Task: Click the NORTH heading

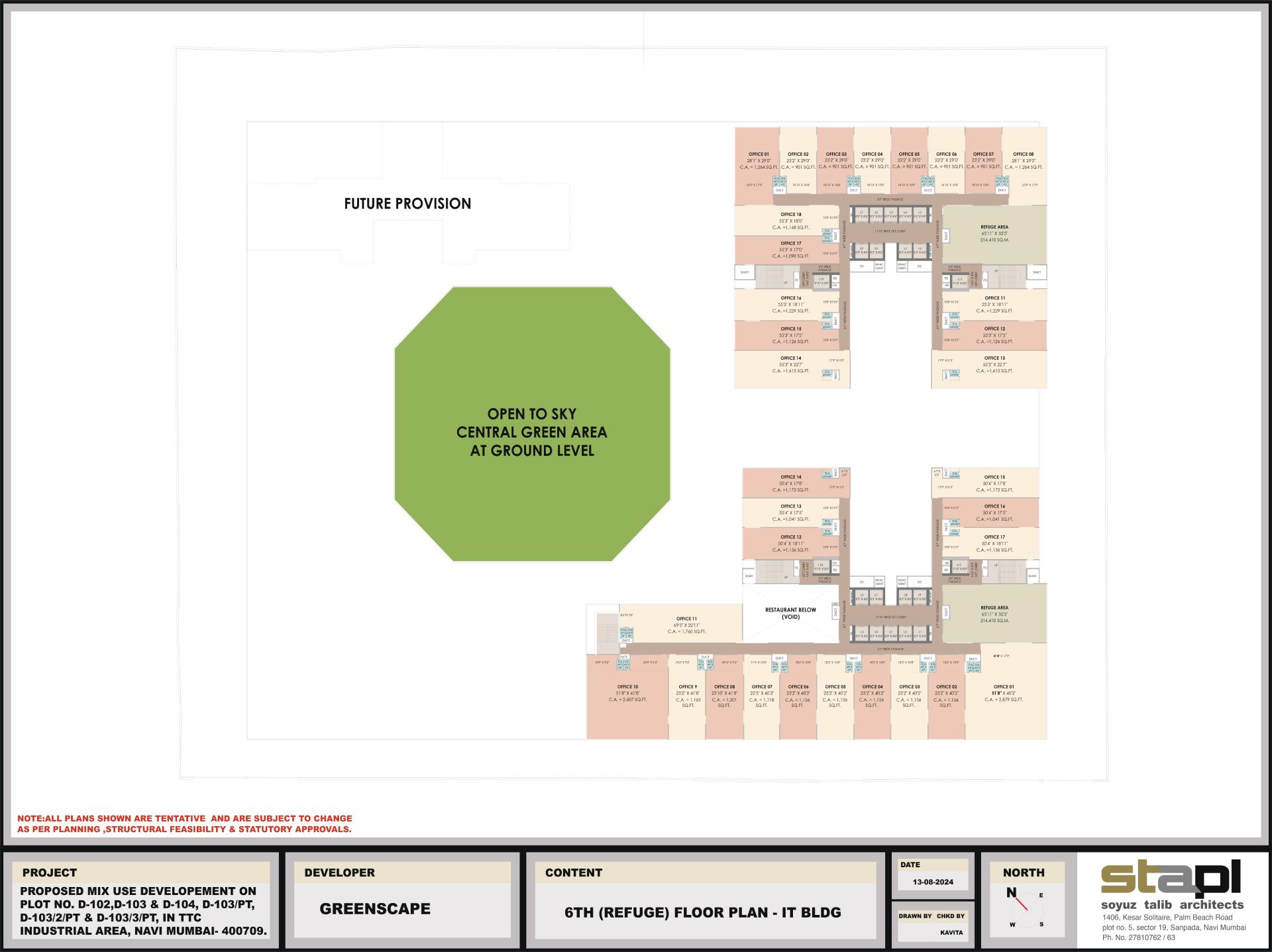Action: [1024, 873]
